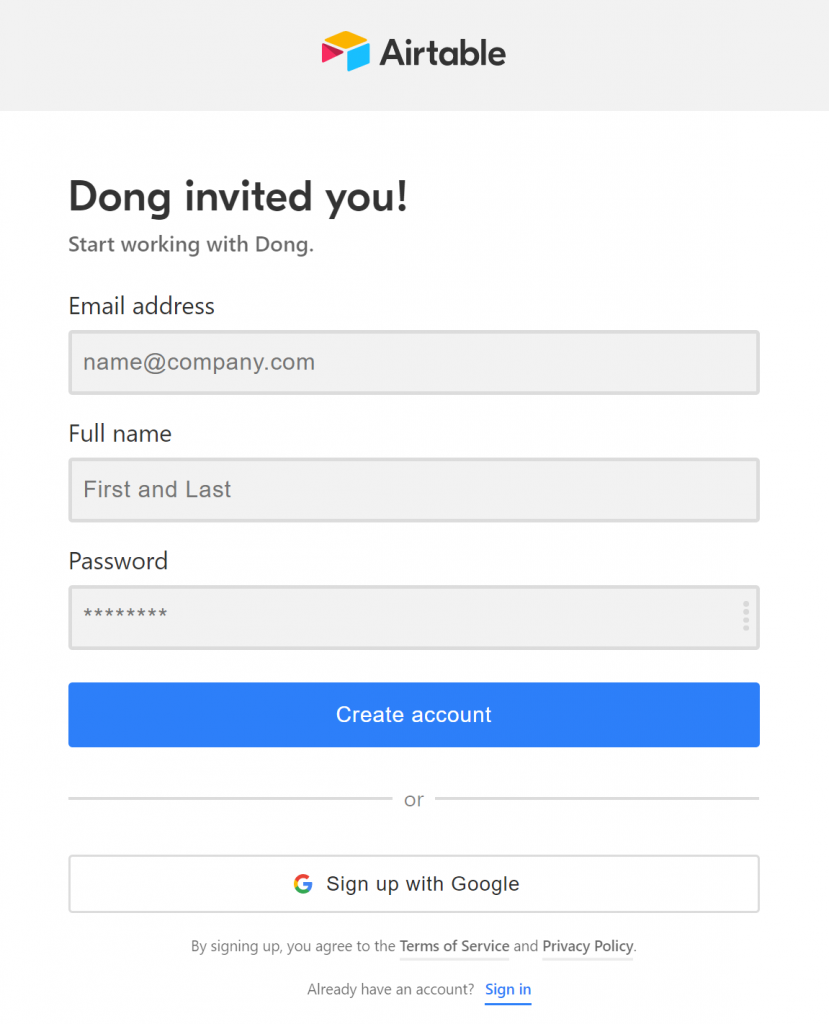Click the Password label
The height and width of the screenshot is (1024, 829).
(118, 561)
